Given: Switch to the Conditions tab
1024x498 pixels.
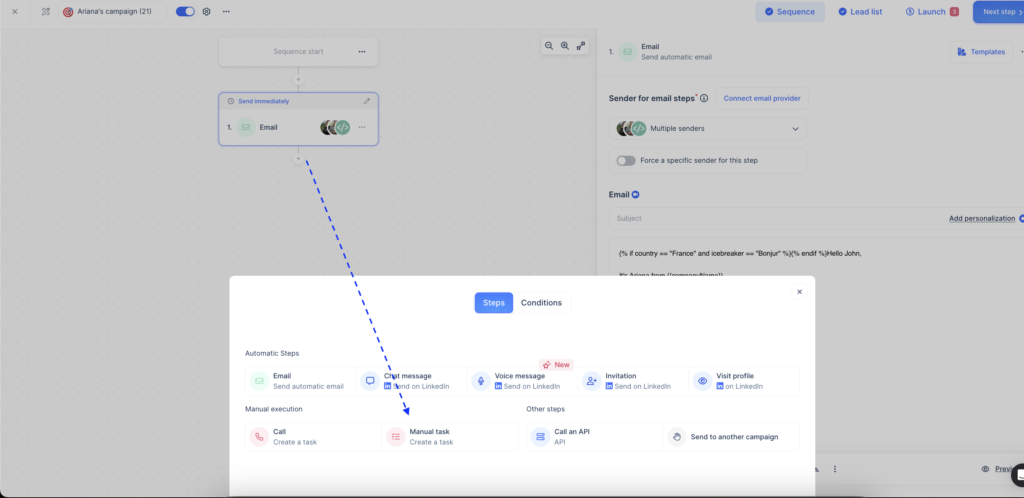Looking at the screenshot, I should (541, 303).
